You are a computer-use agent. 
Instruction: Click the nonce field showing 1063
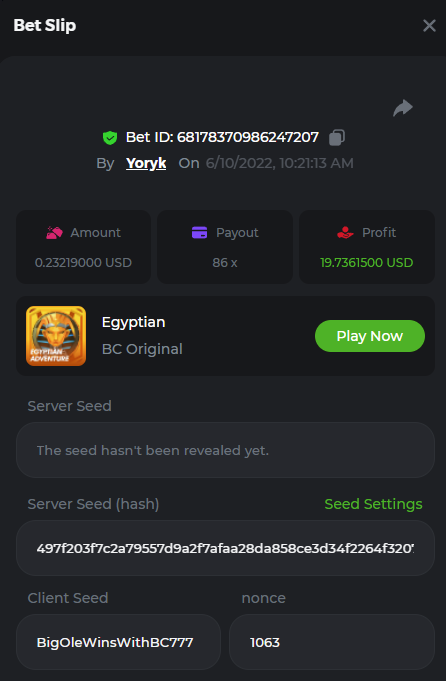(x=332, y=642)
